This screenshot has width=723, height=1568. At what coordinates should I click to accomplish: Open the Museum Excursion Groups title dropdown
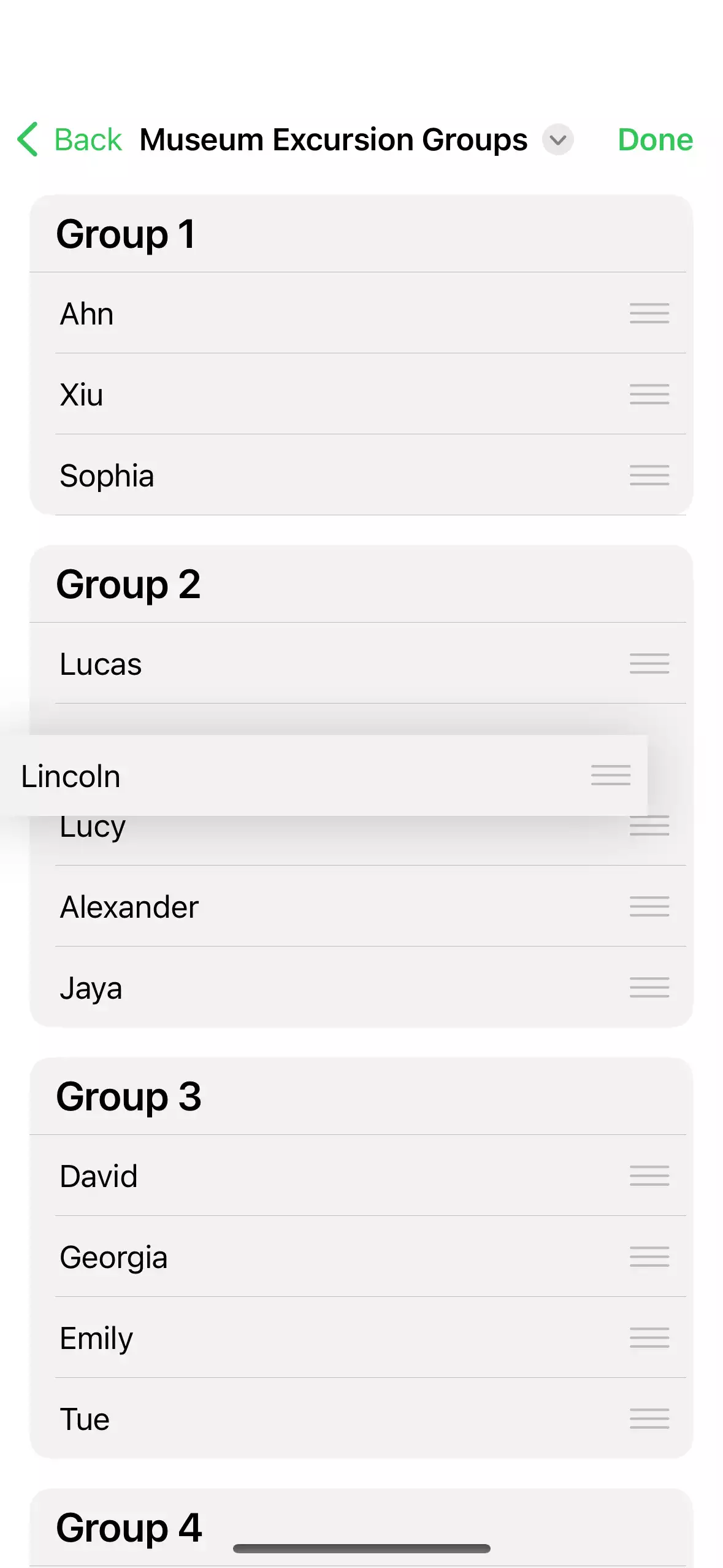[x=557, y=140]
